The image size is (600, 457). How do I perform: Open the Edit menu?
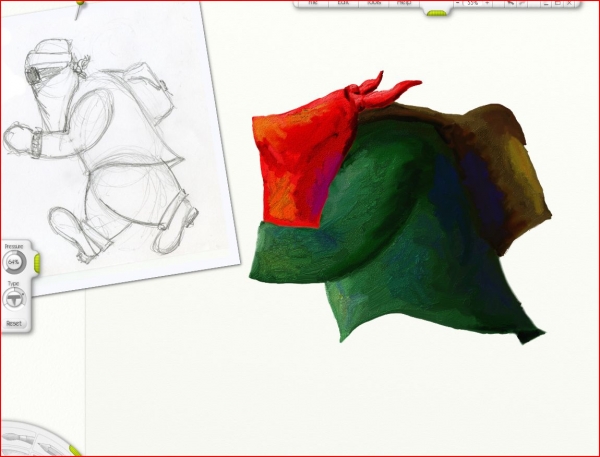[343, 3]
